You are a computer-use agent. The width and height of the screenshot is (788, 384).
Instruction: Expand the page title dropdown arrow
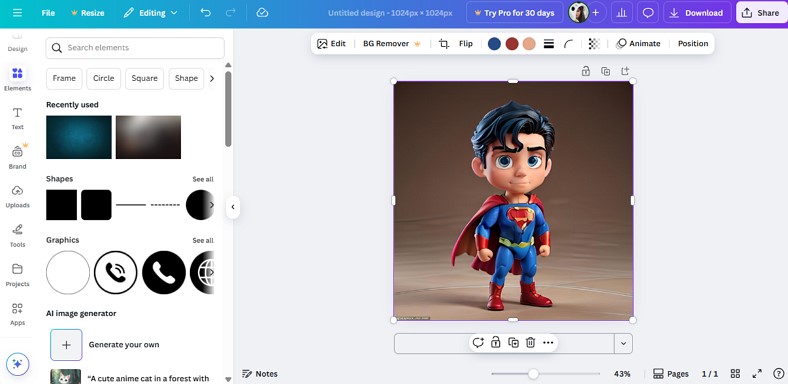click(x=623, y=344)
